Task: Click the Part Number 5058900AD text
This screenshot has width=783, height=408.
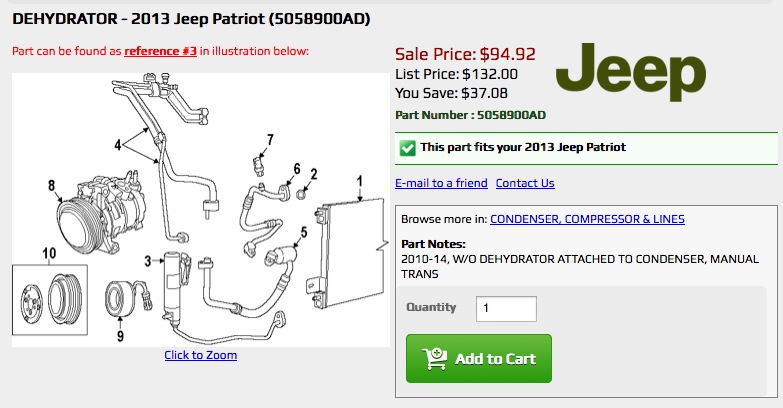Action: [x=470, y=115]
